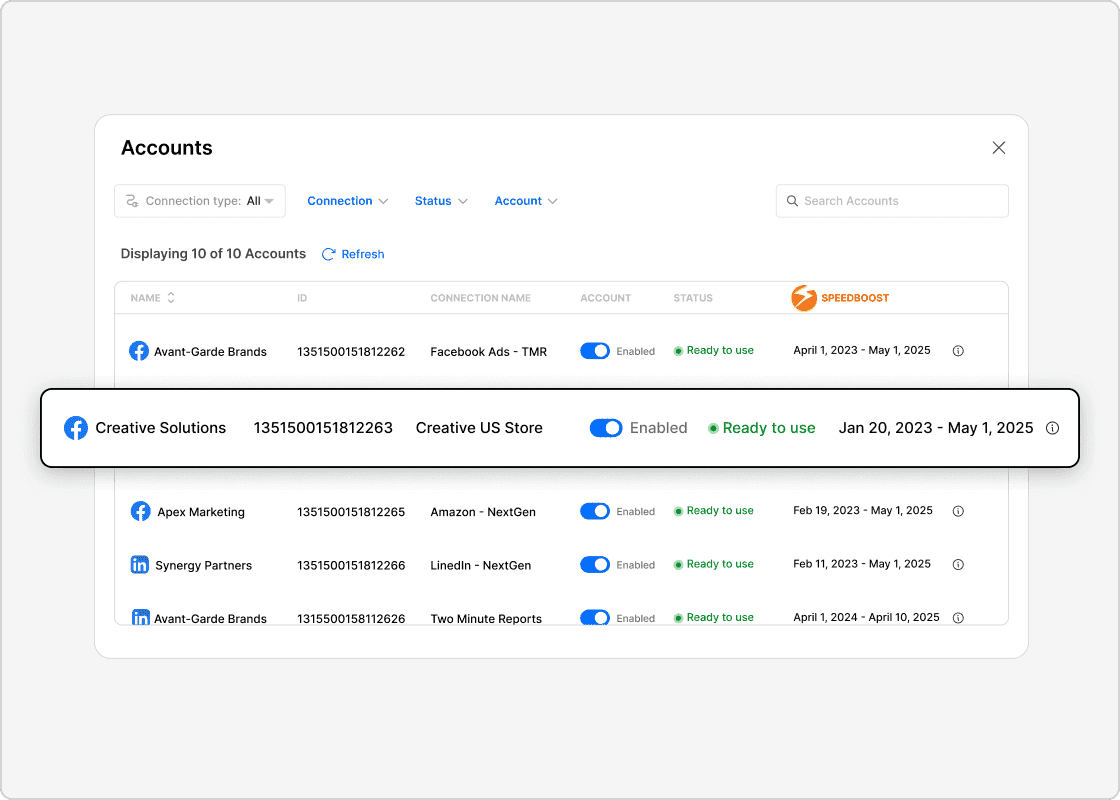Screen dimensions: 1120x800
Task: Click the search magnifier icon in Search Accounts
Action: tap(793, 201)
